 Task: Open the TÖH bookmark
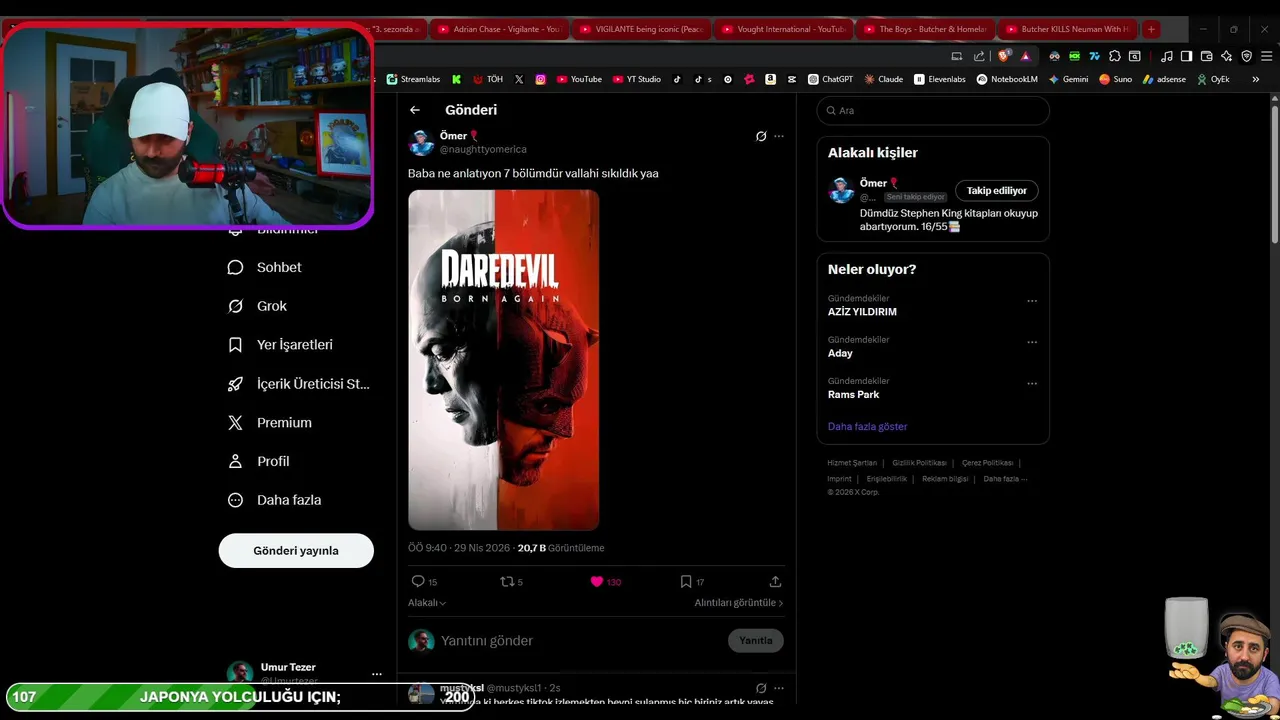488,79
